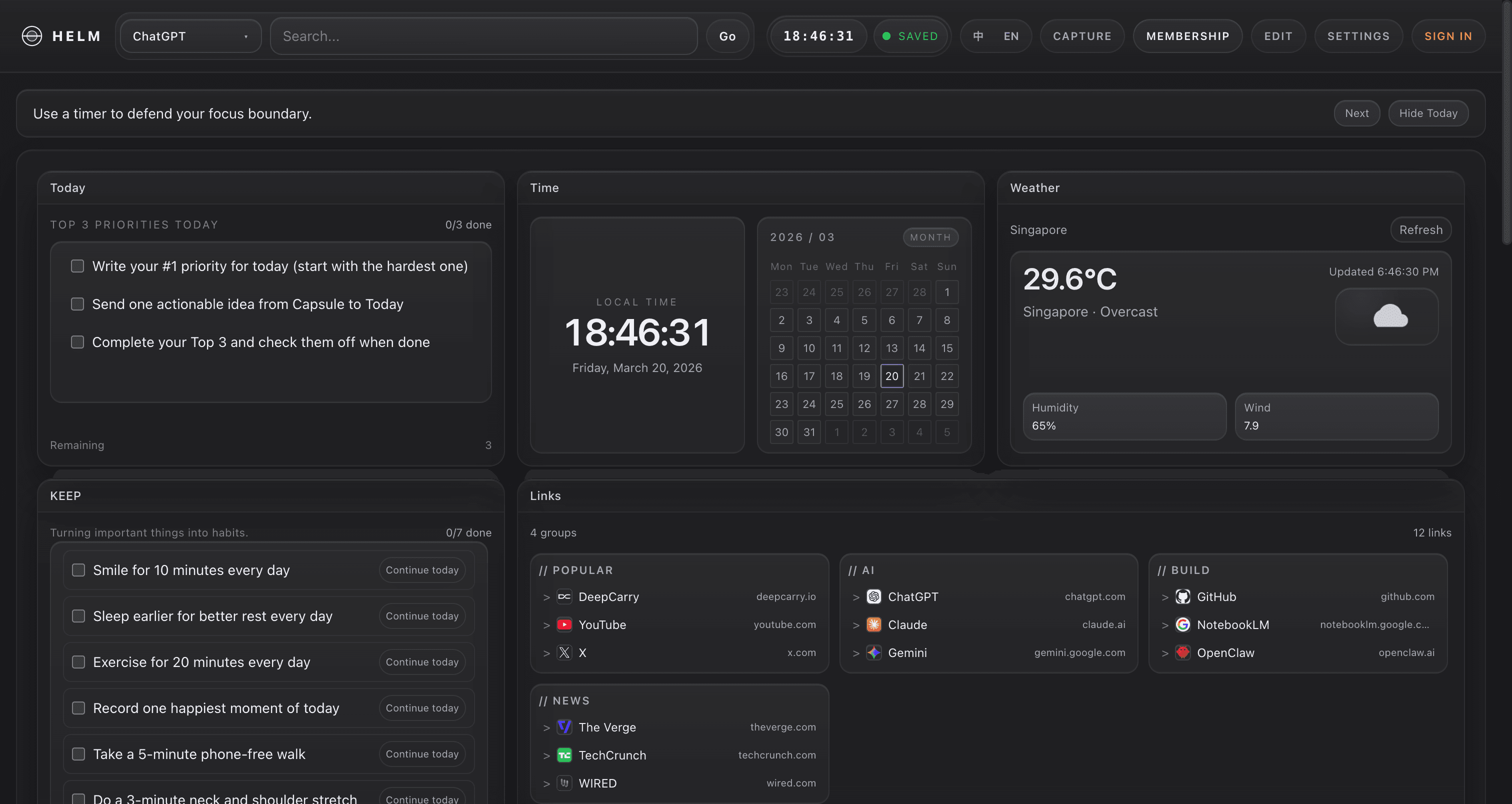1512x804 pixels.
Task: Click the X icon under Popular
Action: click(x=564, y=652)
